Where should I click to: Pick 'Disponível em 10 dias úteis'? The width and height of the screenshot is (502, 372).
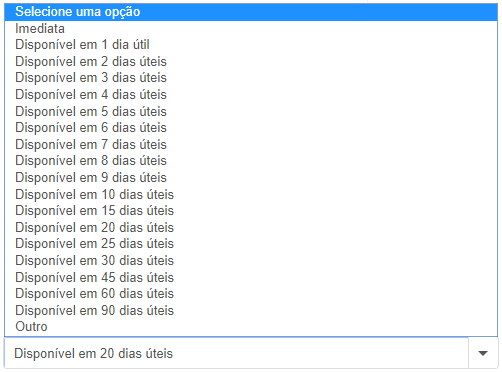[251, 194]
